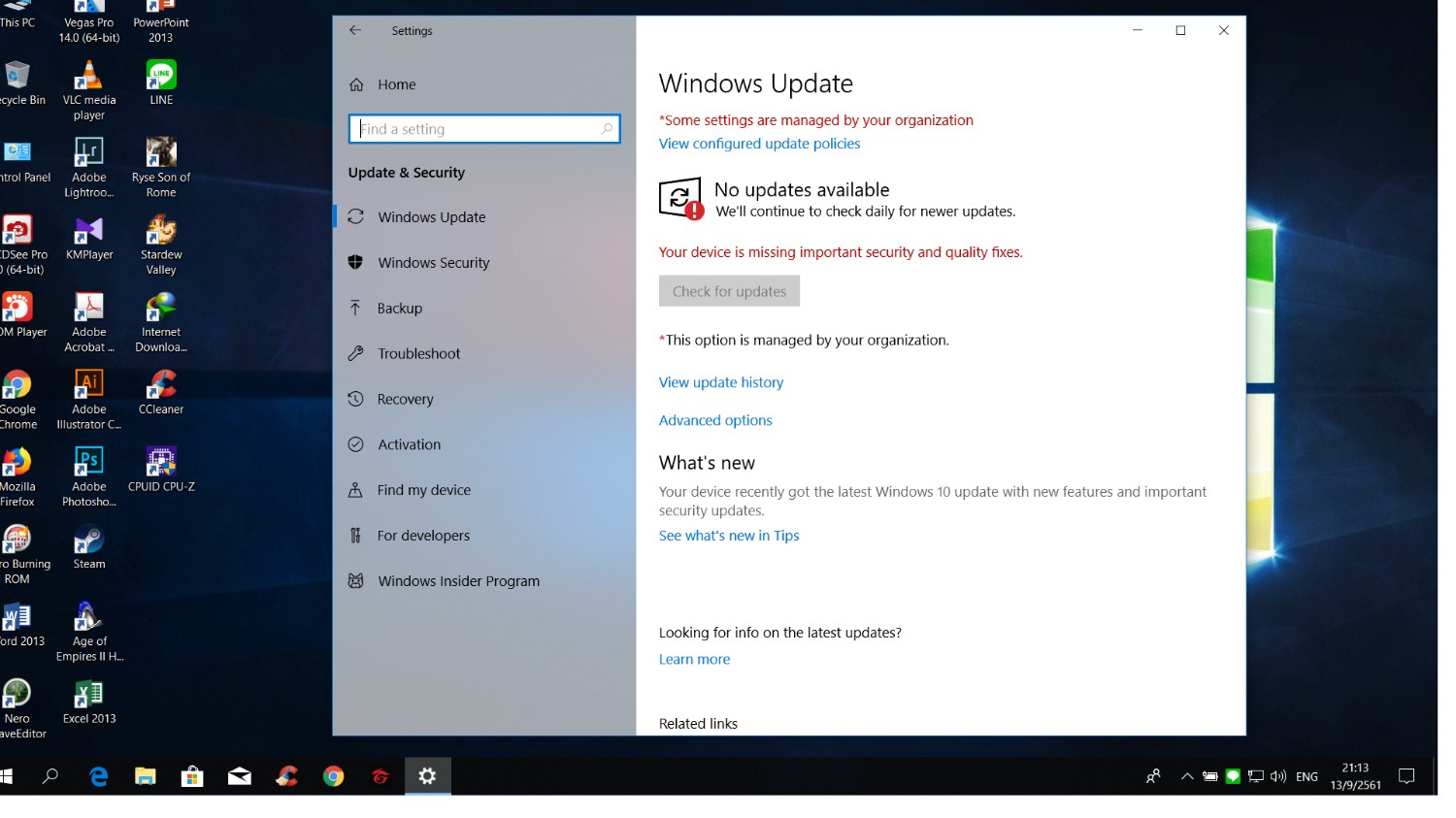Click the 'No updates available' status text

tap(802, 190)
